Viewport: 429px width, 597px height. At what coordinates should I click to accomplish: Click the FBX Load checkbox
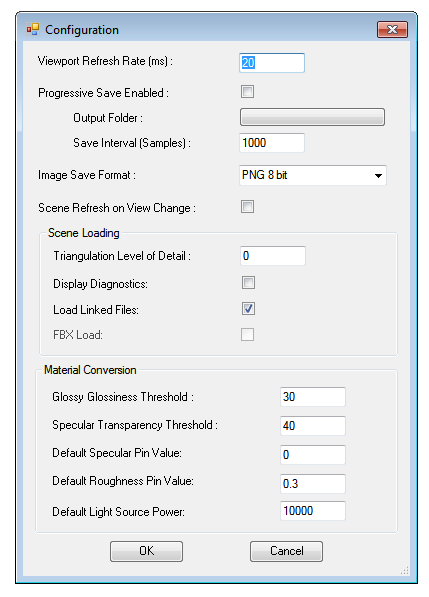point(247,335)
